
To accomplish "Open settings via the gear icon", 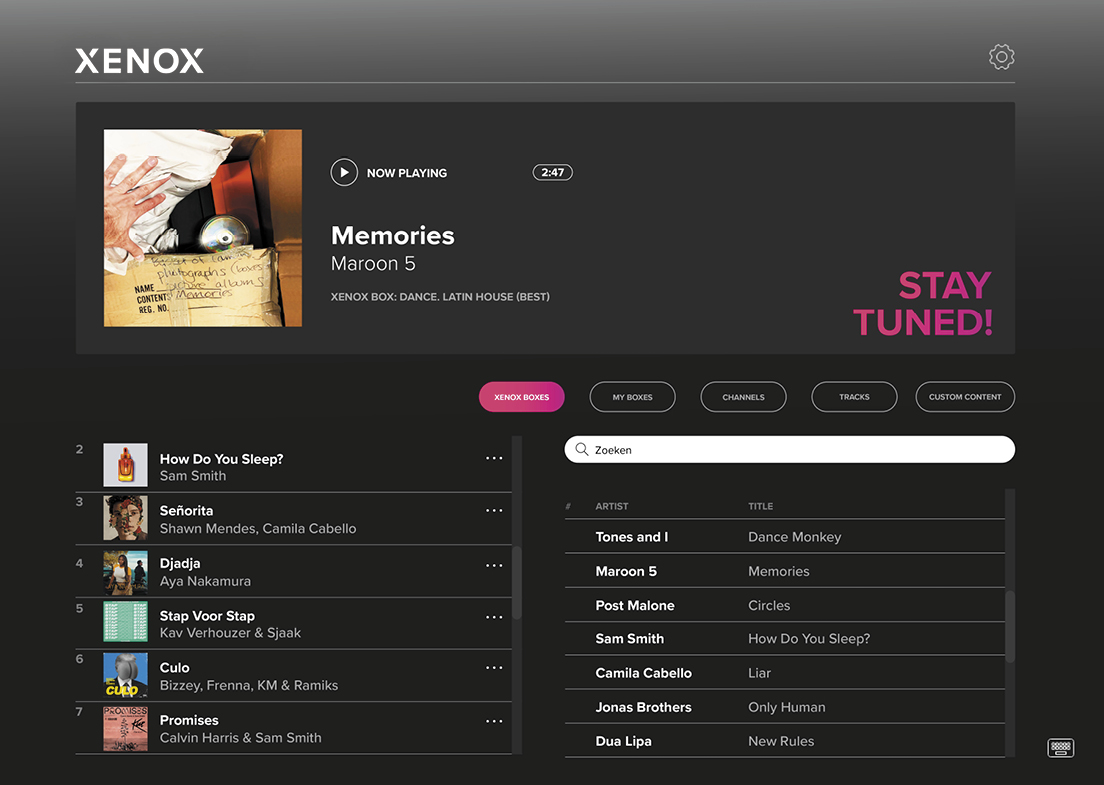I will pos(1001,57).
